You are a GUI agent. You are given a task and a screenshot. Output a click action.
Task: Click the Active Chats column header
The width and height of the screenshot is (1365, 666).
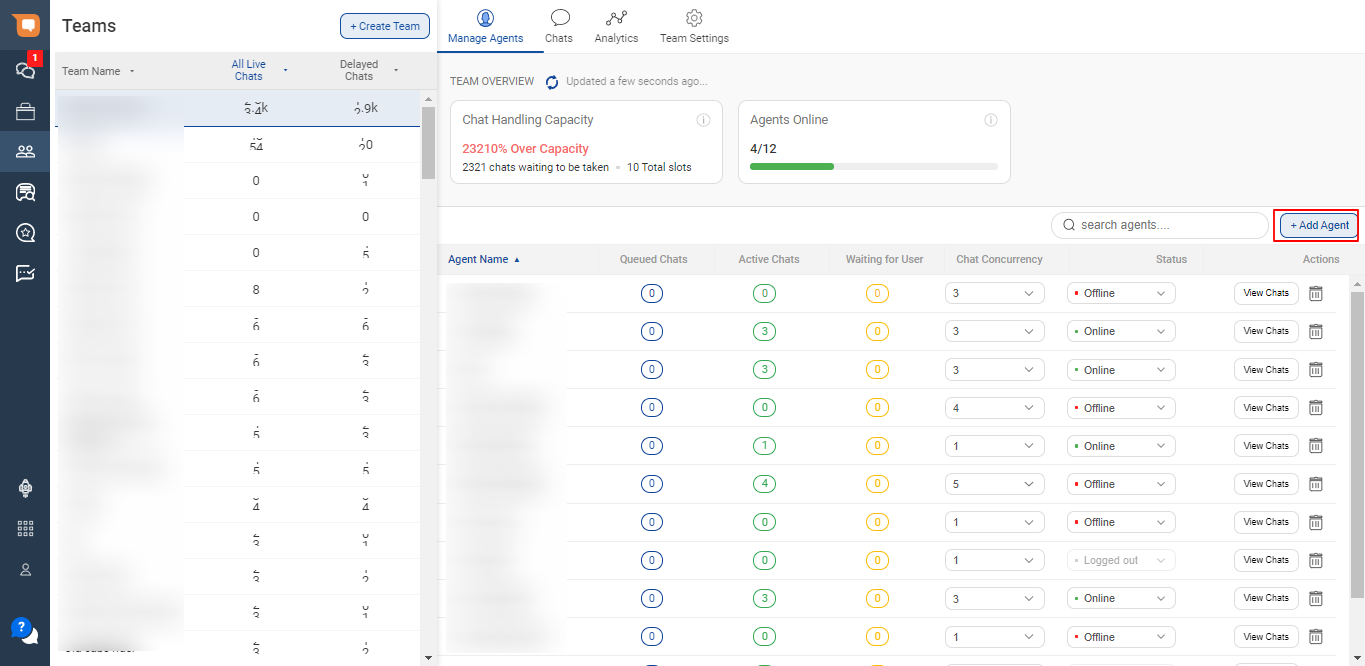[x=769, y=260]
